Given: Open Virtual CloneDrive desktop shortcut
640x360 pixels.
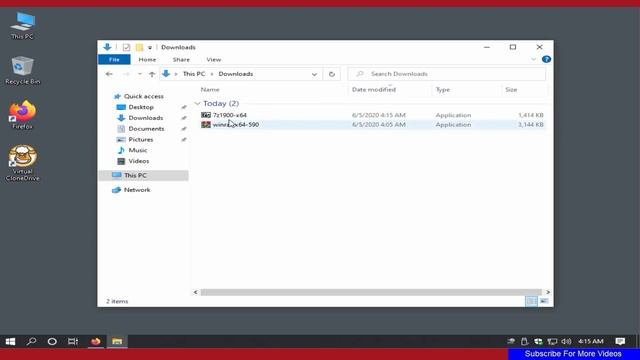Looking at the screenshot, I should (22, 163).
